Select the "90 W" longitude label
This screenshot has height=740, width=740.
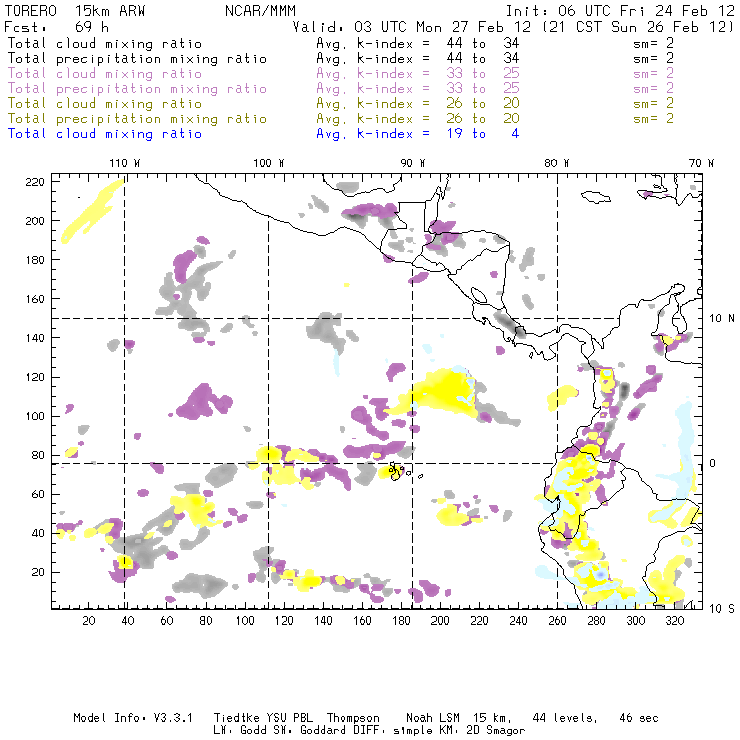(x=413, y=163)
